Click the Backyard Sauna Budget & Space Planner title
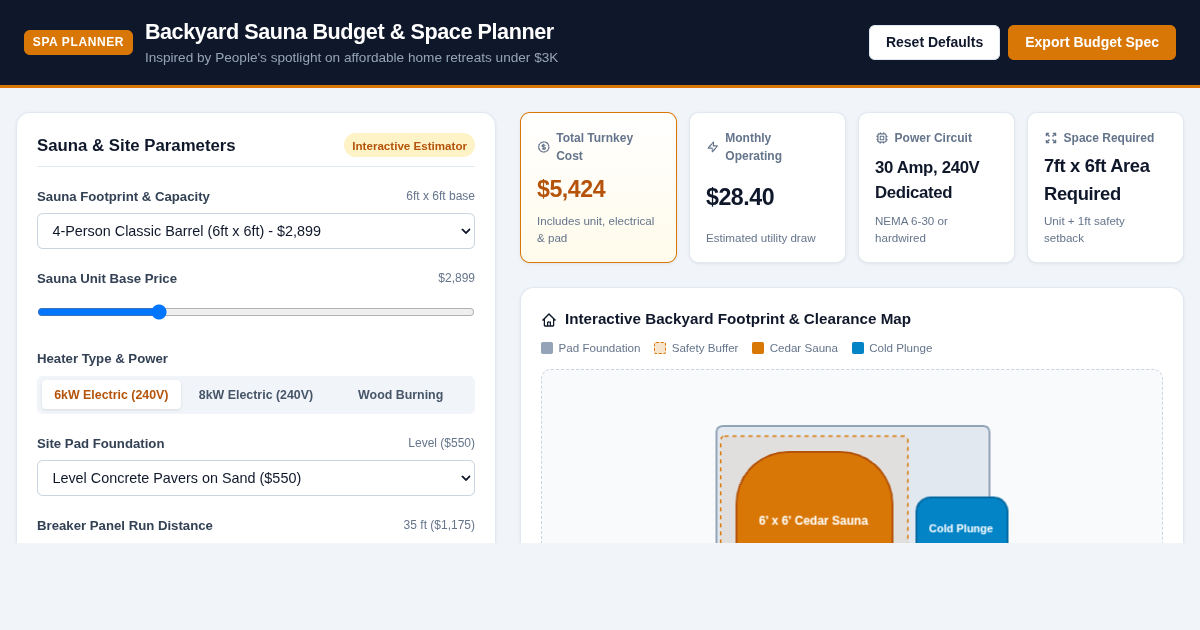This screenshot has height=630, width=1200. pos(349,32)
